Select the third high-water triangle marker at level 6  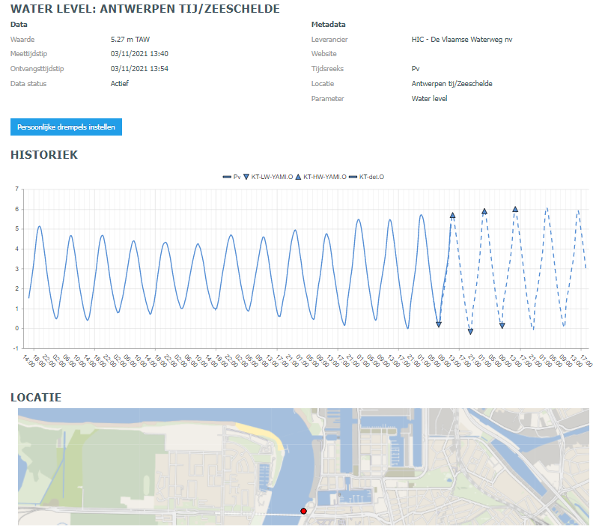coord(515,209)
